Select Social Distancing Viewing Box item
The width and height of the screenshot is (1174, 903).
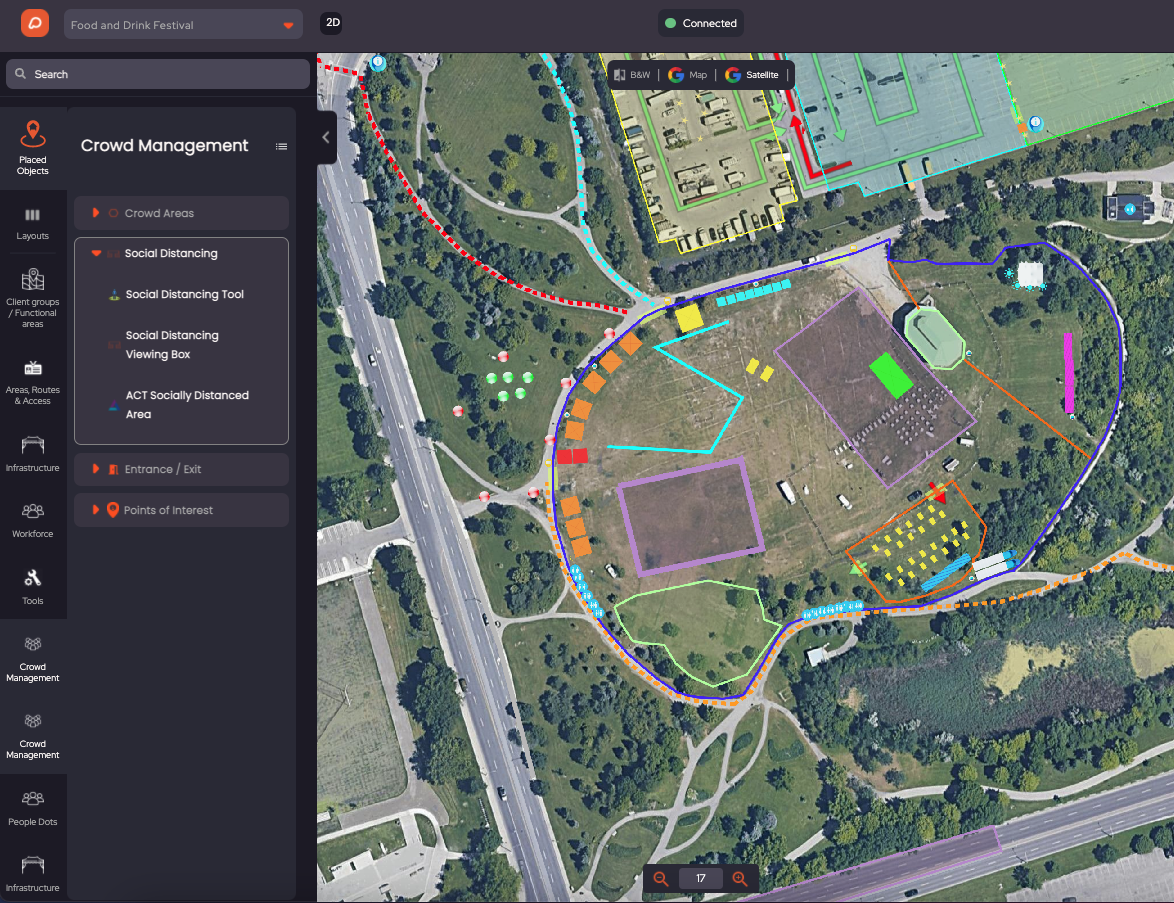[x=171, y=344]
